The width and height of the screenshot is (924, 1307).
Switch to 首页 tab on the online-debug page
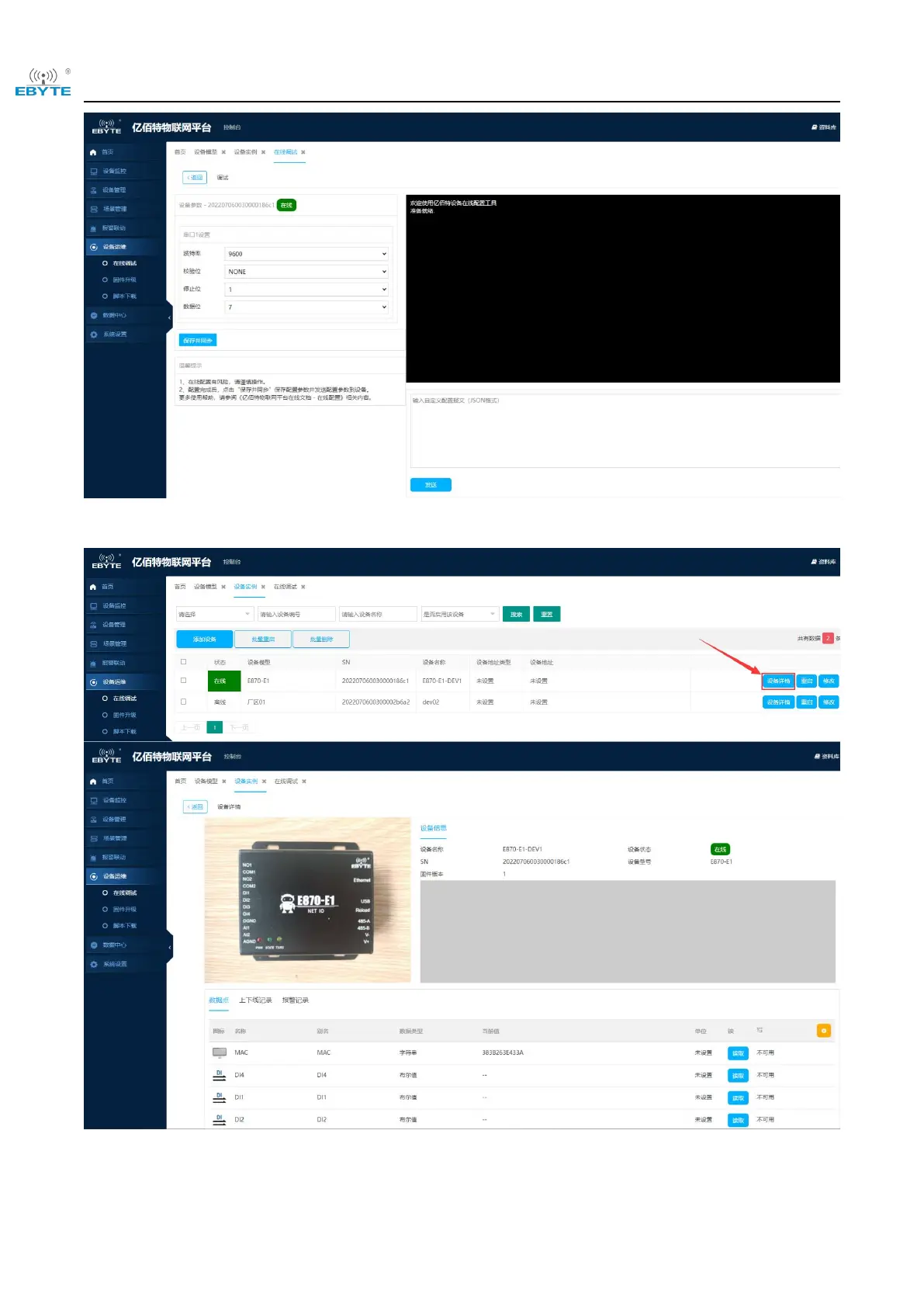180,152
